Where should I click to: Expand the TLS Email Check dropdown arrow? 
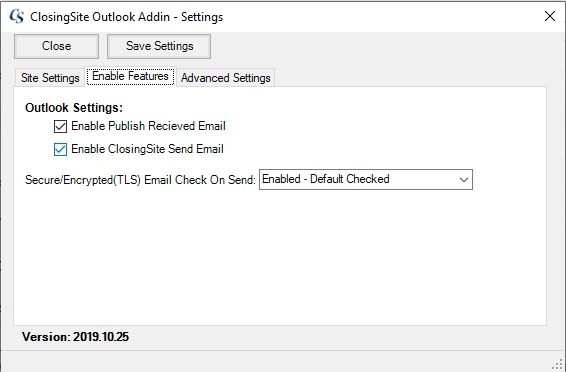pyautogui.click(x=463, y=179)
